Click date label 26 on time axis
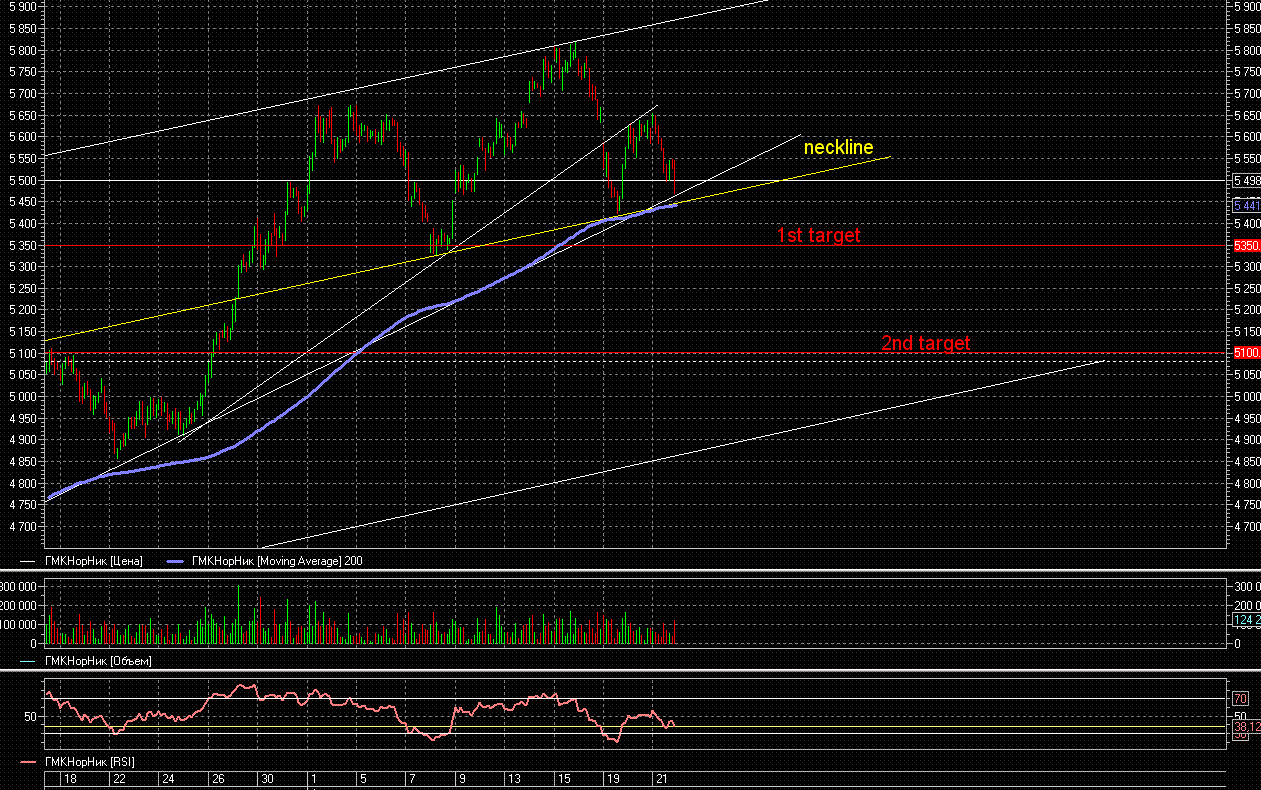Screen dimensions: 1261x790 [217, 778]
